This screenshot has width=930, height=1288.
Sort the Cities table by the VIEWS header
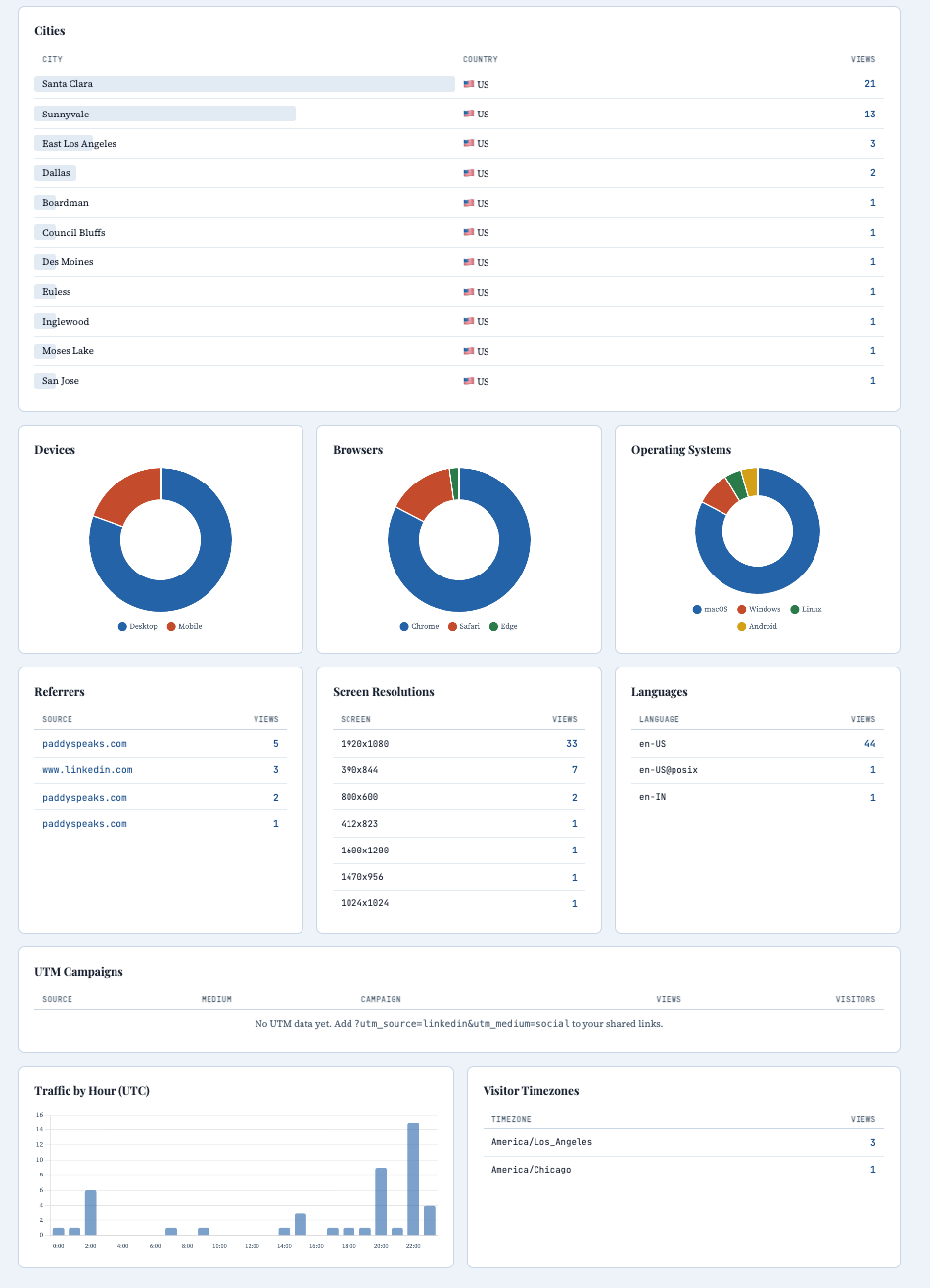(x=863, y=59)
